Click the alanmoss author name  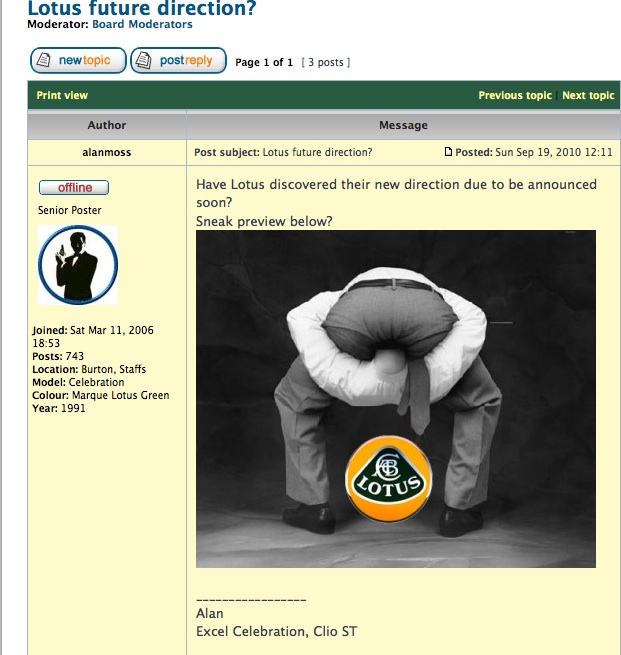point(107,152)
